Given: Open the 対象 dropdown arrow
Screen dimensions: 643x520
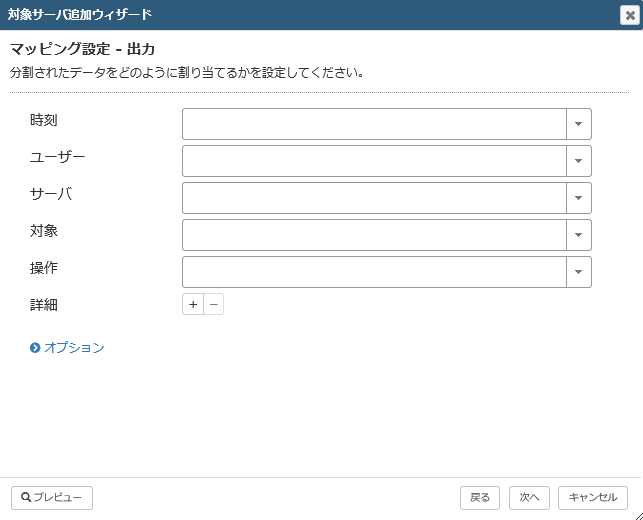Looking at the screenshot, I should tap(579, 235).
